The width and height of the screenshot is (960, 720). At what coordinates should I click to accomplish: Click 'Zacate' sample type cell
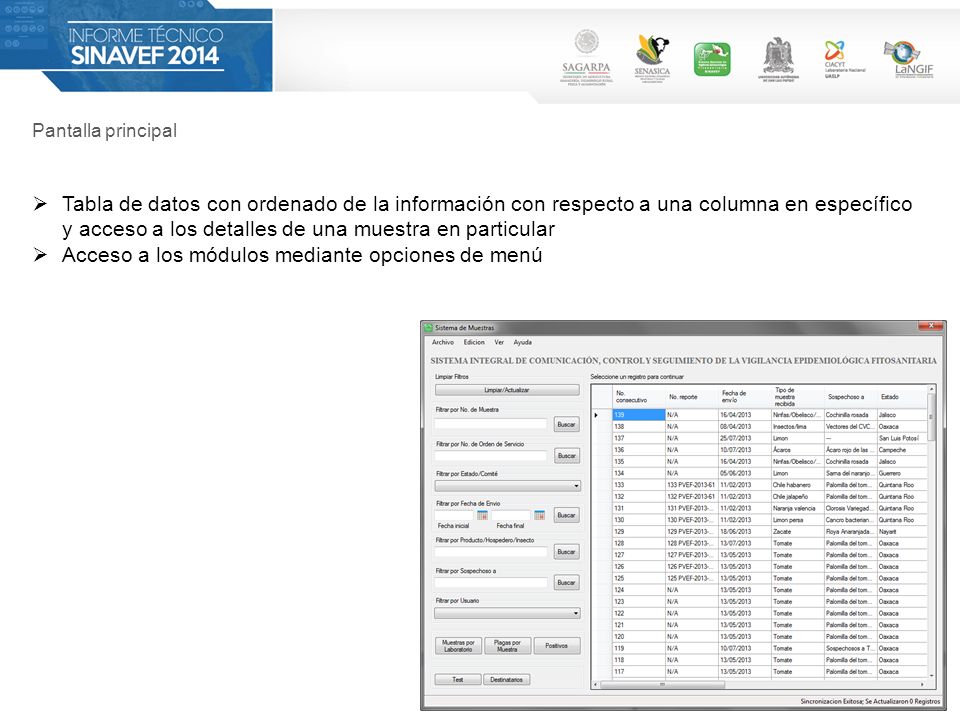point(798,531)
